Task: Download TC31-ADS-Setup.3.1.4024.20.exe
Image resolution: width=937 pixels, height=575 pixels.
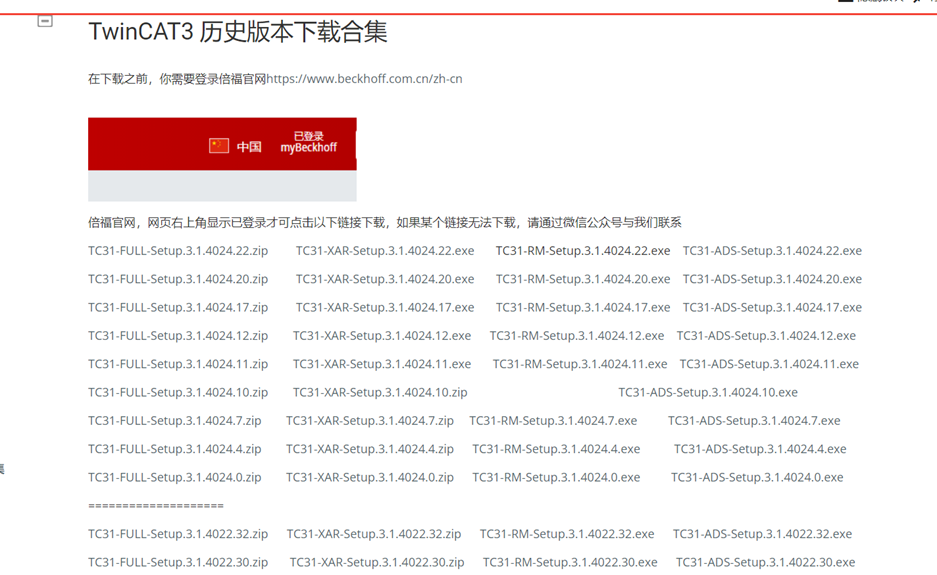Action: [x=772, y=279]
